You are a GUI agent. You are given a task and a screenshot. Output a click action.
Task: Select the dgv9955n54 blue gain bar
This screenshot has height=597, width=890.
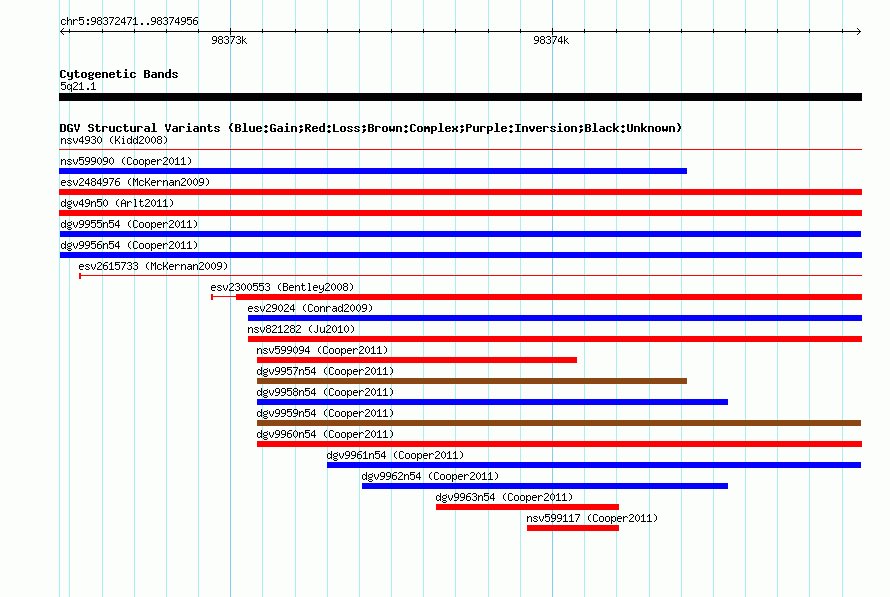(x=460, y=234)
